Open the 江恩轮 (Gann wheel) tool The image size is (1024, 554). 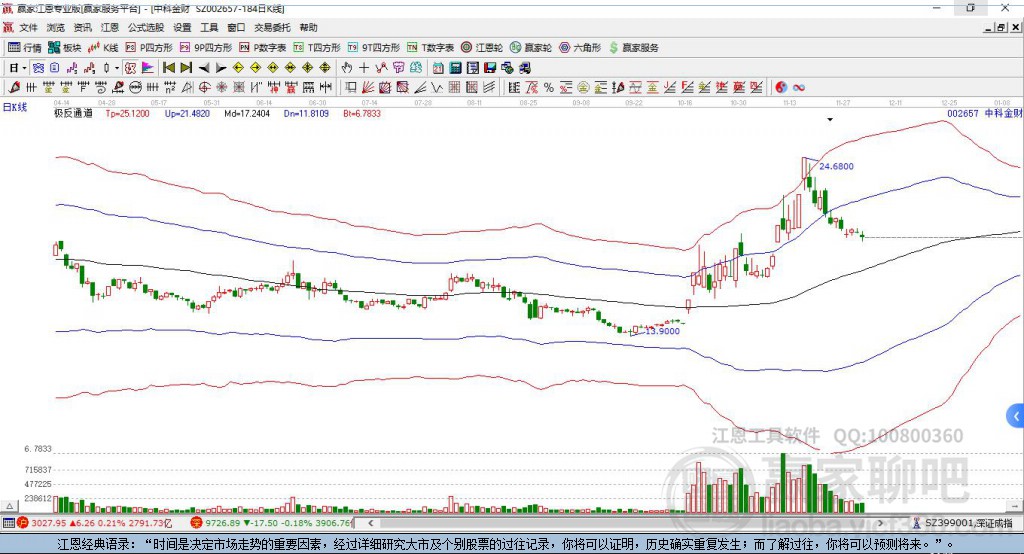click(x=483, y=47)
